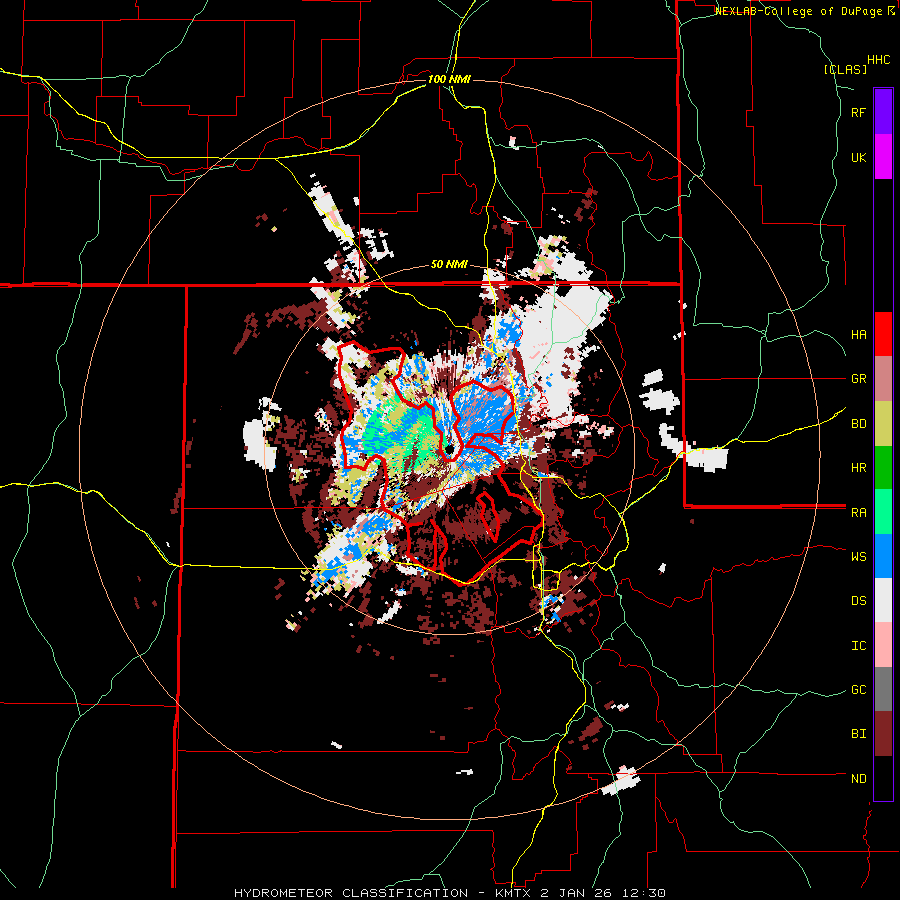Viewport: 900px width, 900px height.
Task: Click the DS legend label
Action: point(858,601)
